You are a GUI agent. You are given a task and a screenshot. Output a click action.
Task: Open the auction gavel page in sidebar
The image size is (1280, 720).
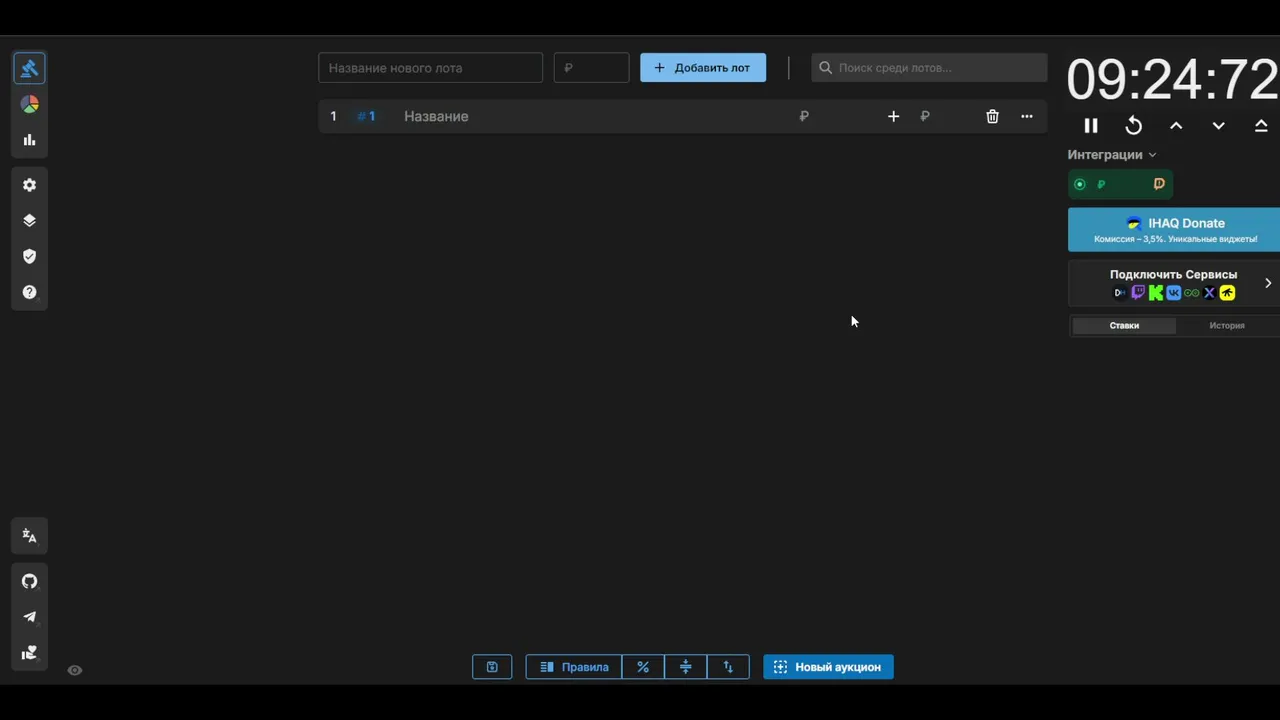click(29, 68)
